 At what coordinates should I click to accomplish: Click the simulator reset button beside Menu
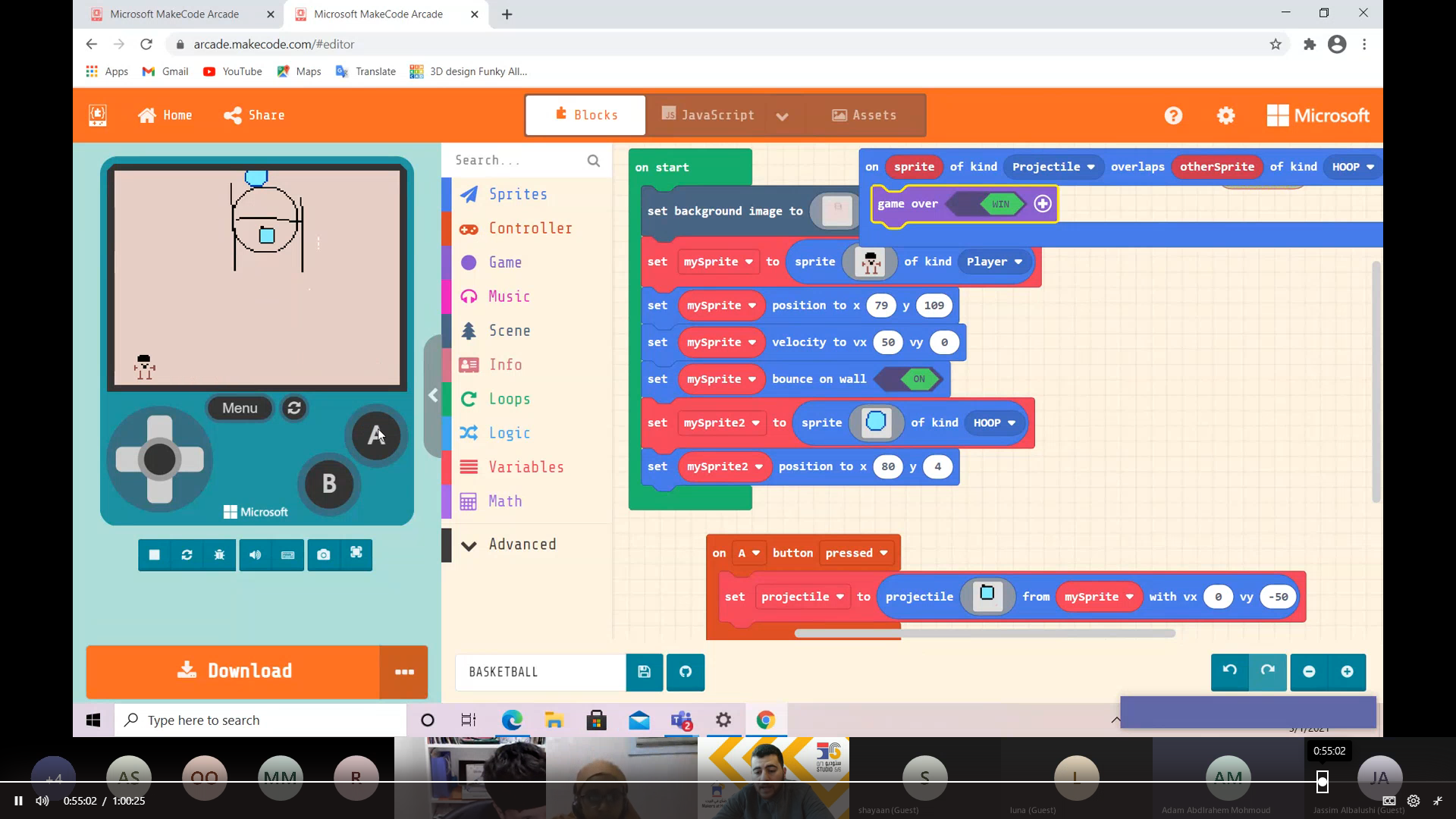pyautogui.click(x=294, y=408)
